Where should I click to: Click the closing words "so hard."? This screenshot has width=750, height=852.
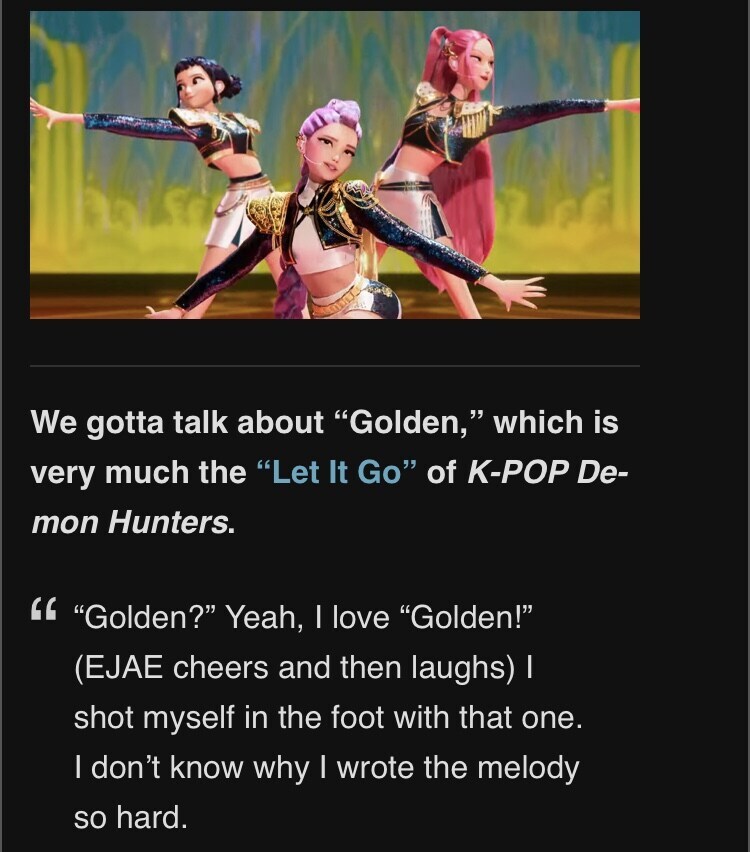tap(130, 817)
